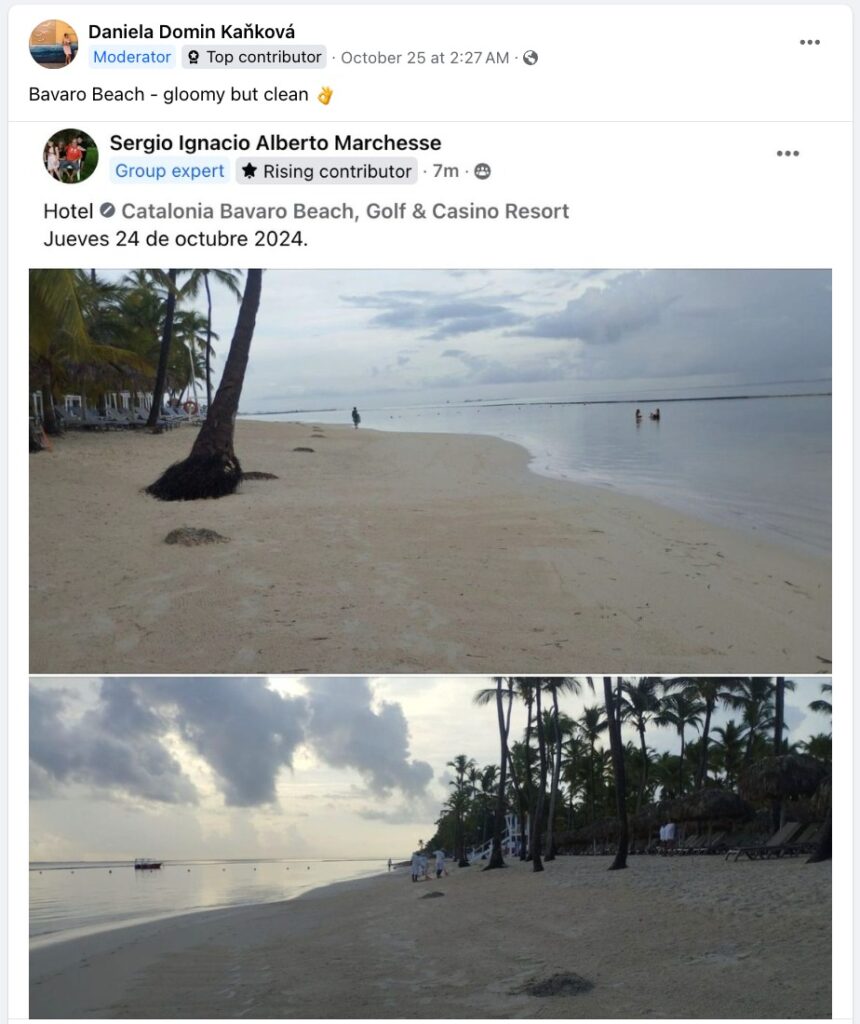Open options menu for Daniela's post
Viewport: 860px width, 1024px height.
tap(809, 42)
